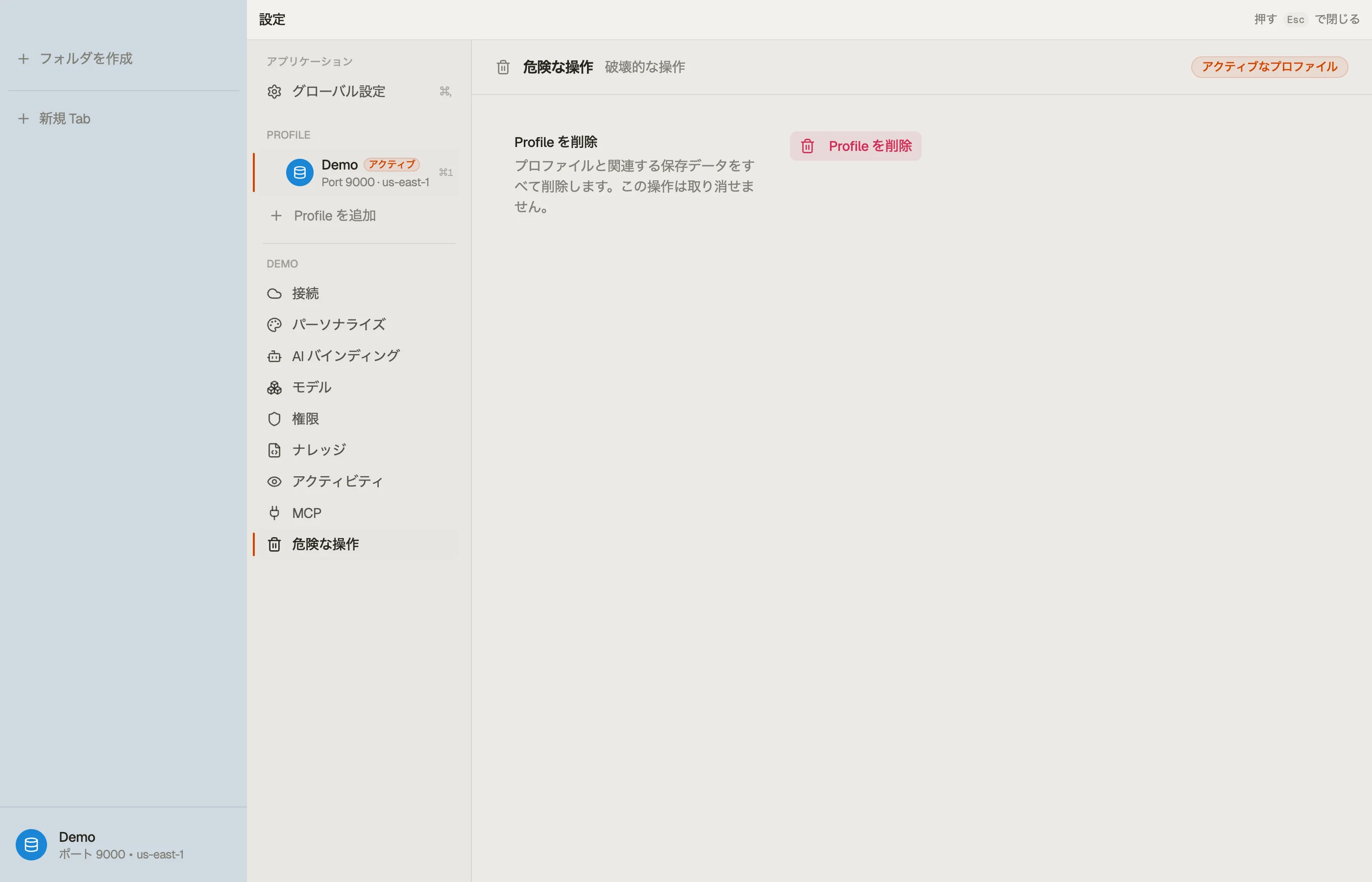The width and height of the screenshot is (1372, 882).
Task: Open グローバル設定
Action: 359,92
